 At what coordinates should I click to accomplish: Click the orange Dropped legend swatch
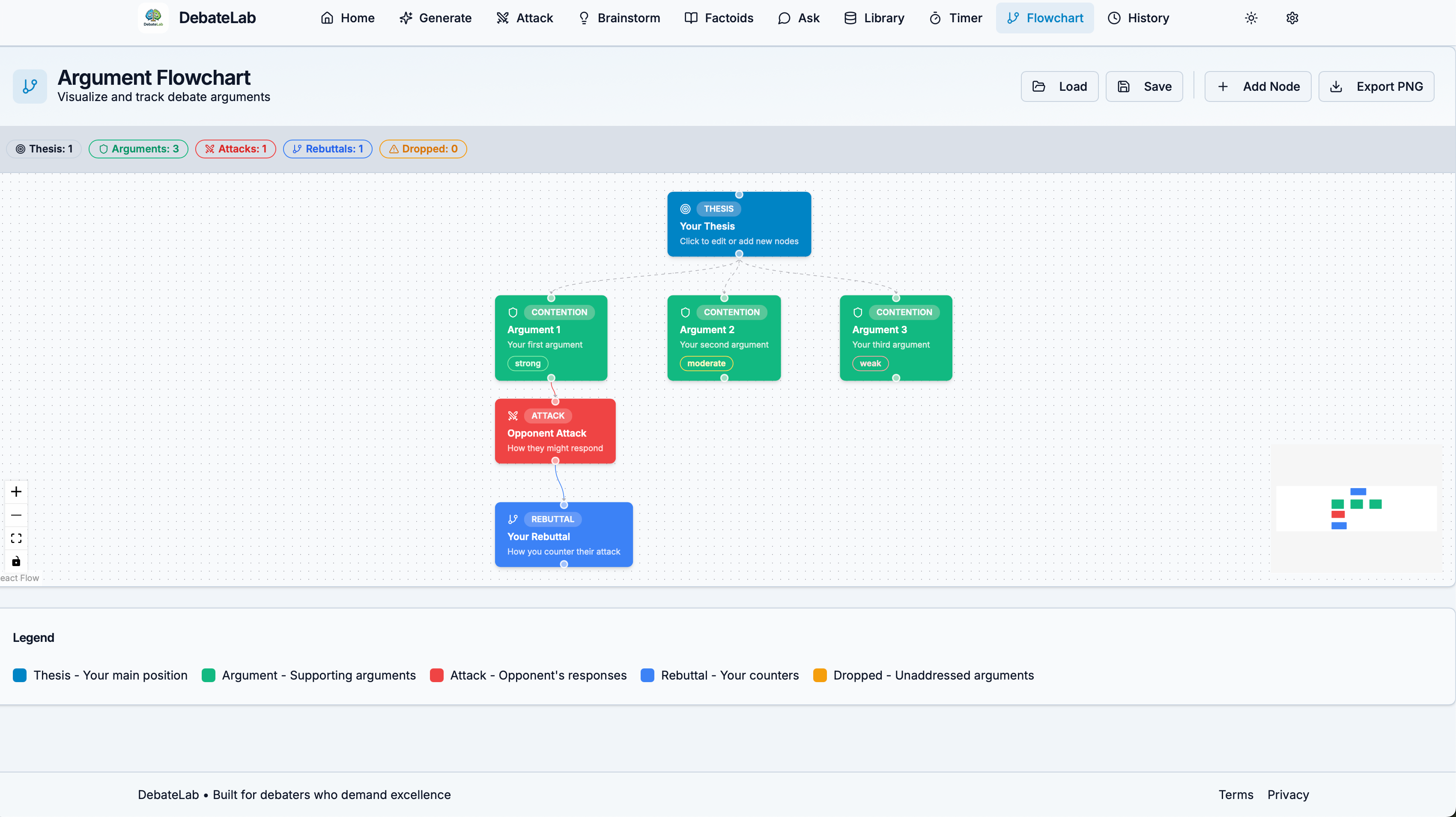[x=820, y=675]
